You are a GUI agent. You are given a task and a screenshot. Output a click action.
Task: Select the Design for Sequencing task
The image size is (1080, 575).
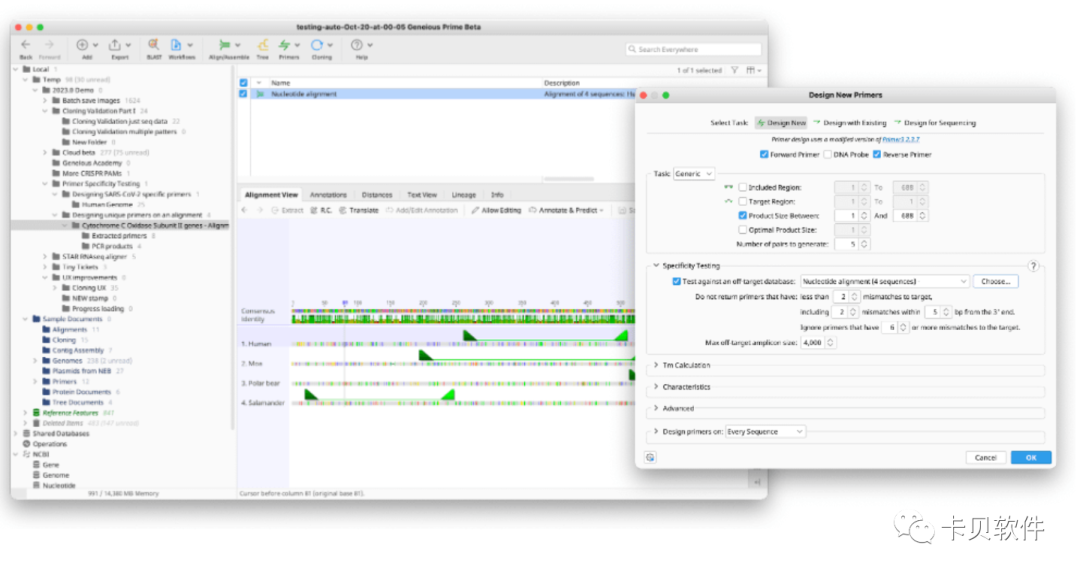point(935,123)
